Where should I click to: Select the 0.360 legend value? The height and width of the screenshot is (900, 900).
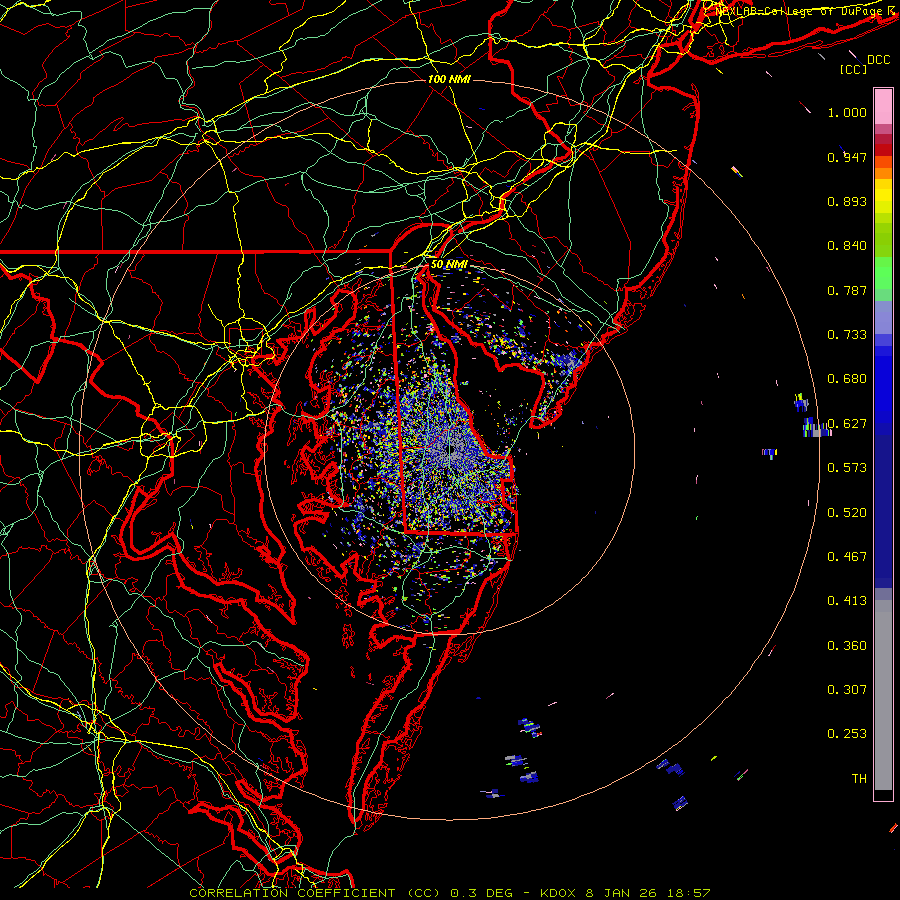(x=847, y=646)
